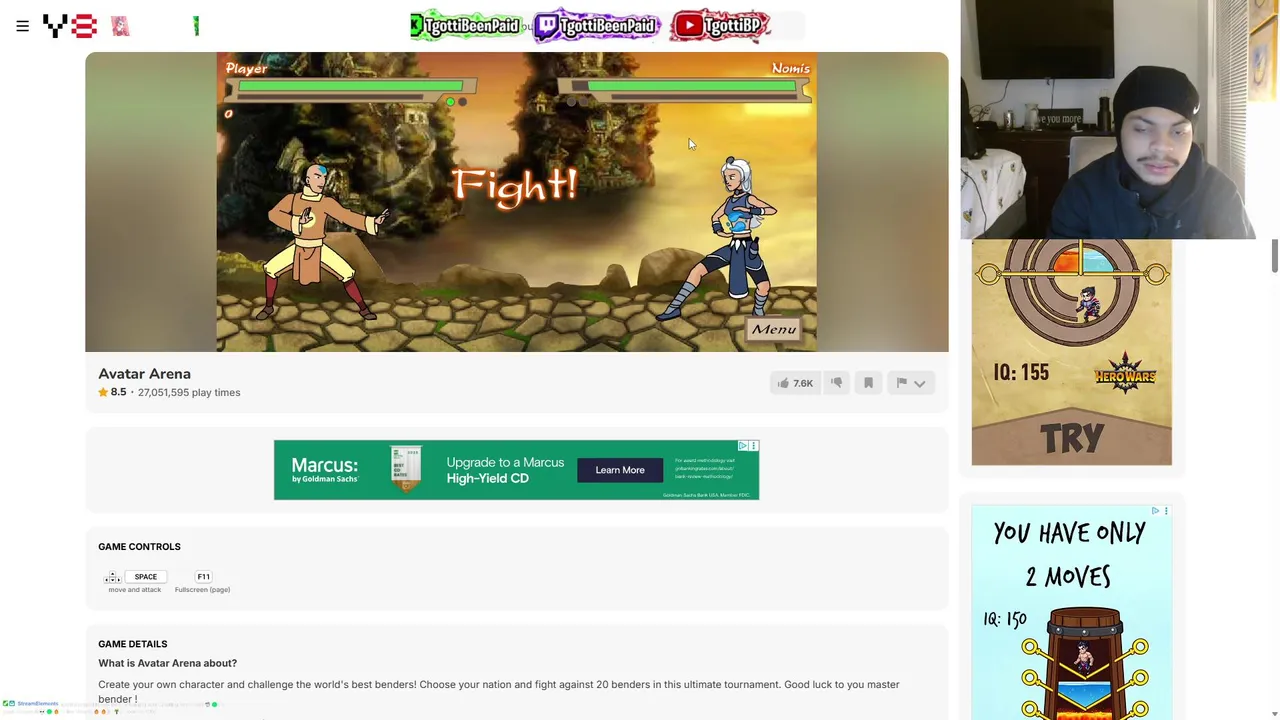Dislike the game with thumbs down

click(837, 383)
